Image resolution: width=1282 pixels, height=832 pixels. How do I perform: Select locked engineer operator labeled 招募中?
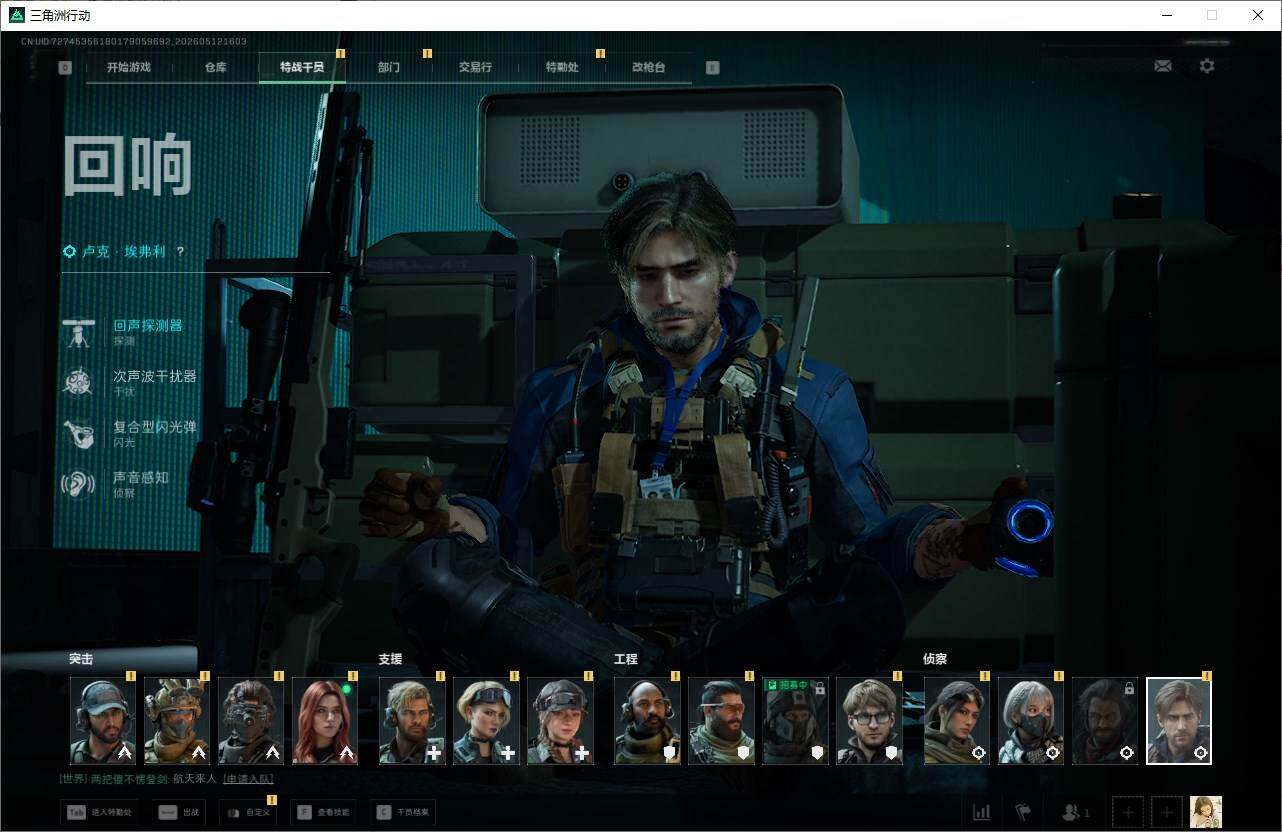(x=795, y=721)
